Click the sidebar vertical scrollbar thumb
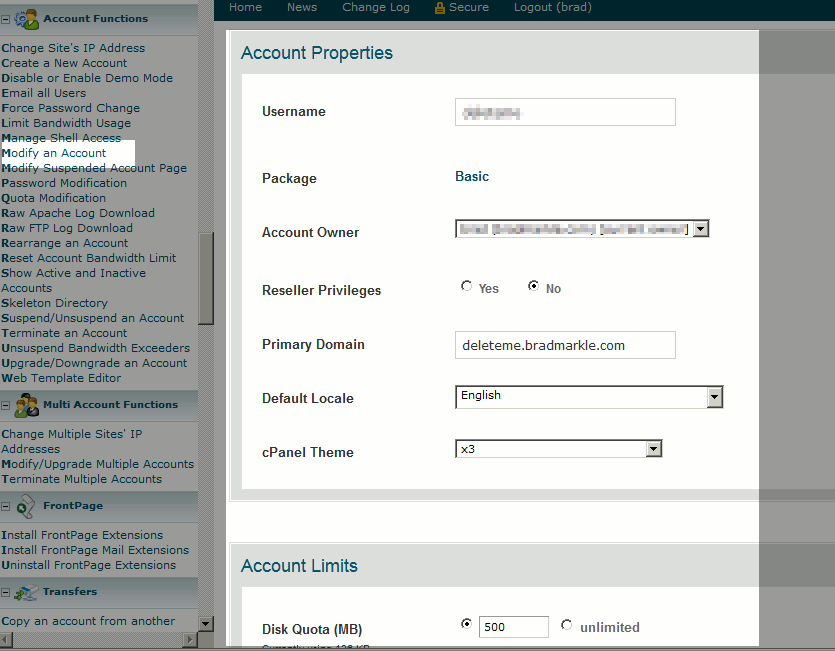This screenshot has width=835, height=651. [206, 278]
